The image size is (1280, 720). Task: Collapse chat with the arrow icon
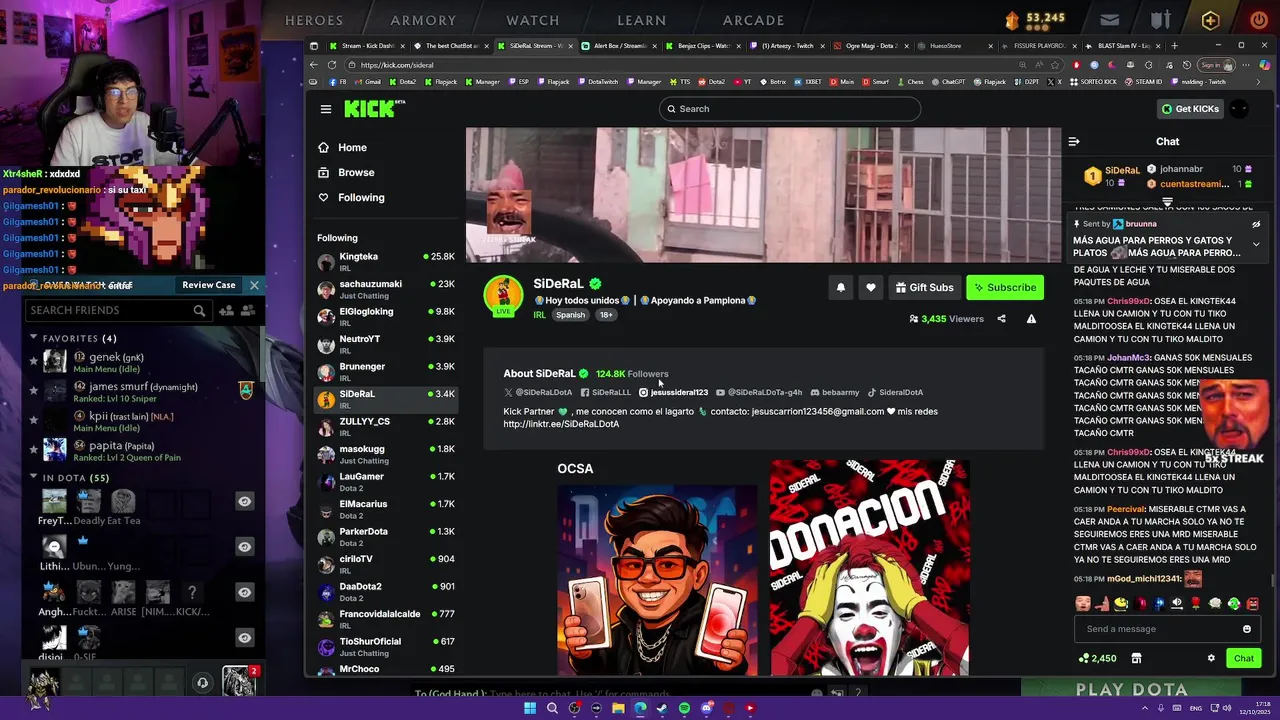pyautogui.click(x=1074, y=141)
